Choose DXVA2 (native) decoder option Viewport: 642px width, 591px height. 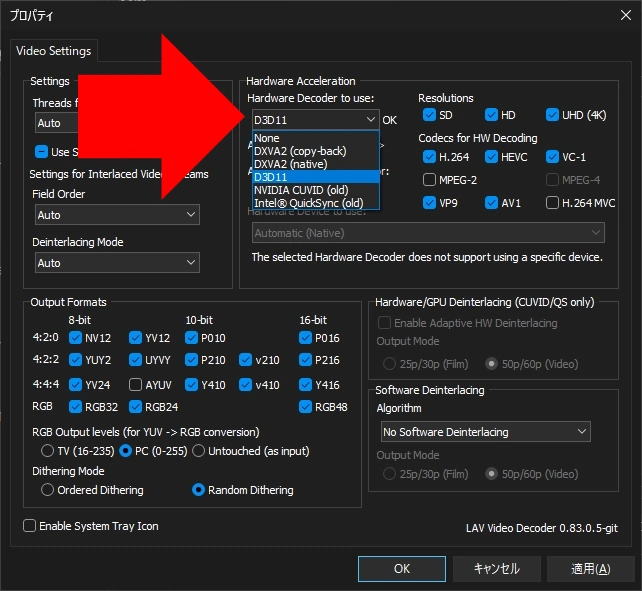click(x=316, y=164)
